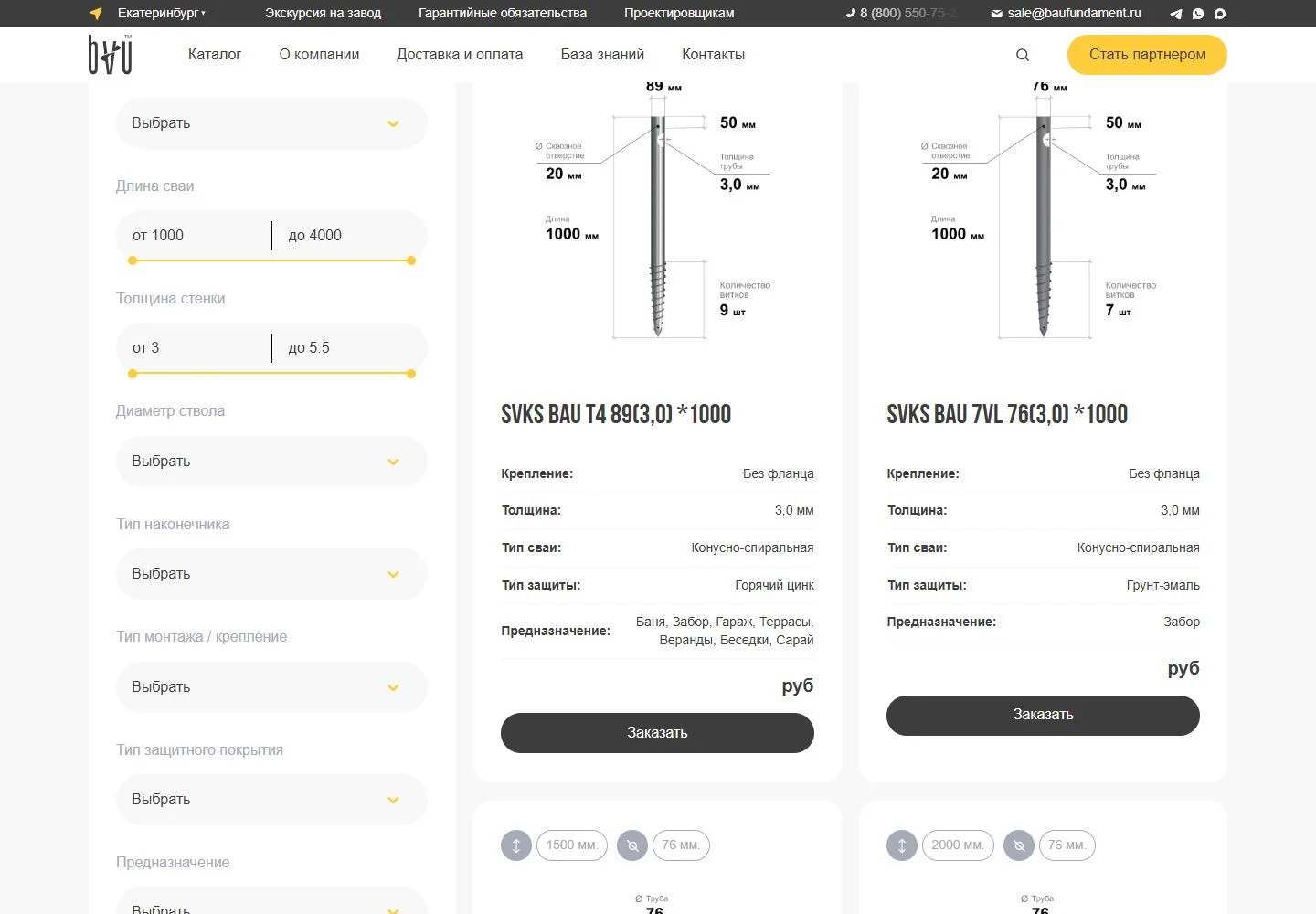Screen dimensions: 1316x914
Task: Click the length arrow icon beside 1500 мм.
Action: click(x=516, y=845)
